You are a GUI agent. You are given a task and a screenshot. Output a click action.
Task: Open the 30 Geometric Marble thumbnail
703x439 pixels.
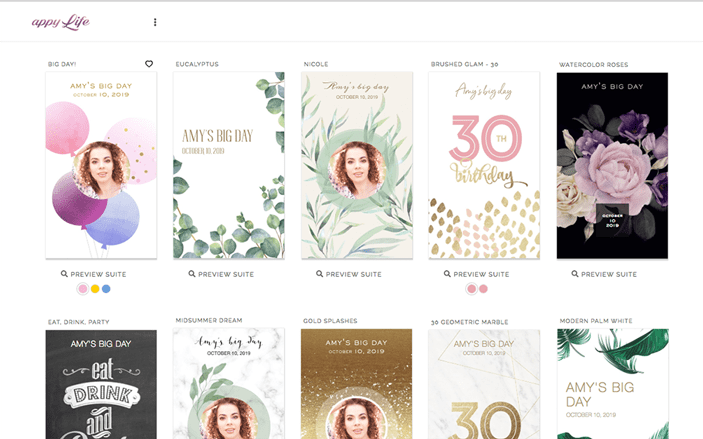pyautogui.click(x=484, y=384)
